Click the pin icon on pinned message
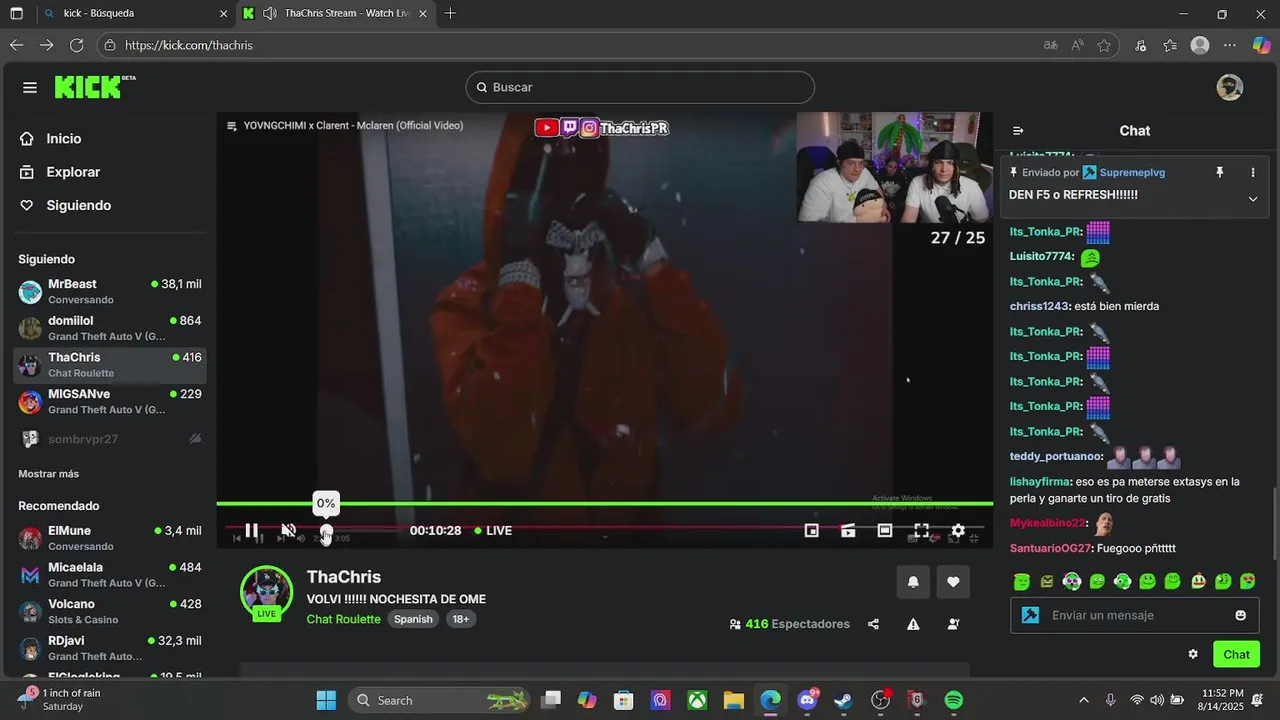1280x720 pixels. (x=1219, y=172)
